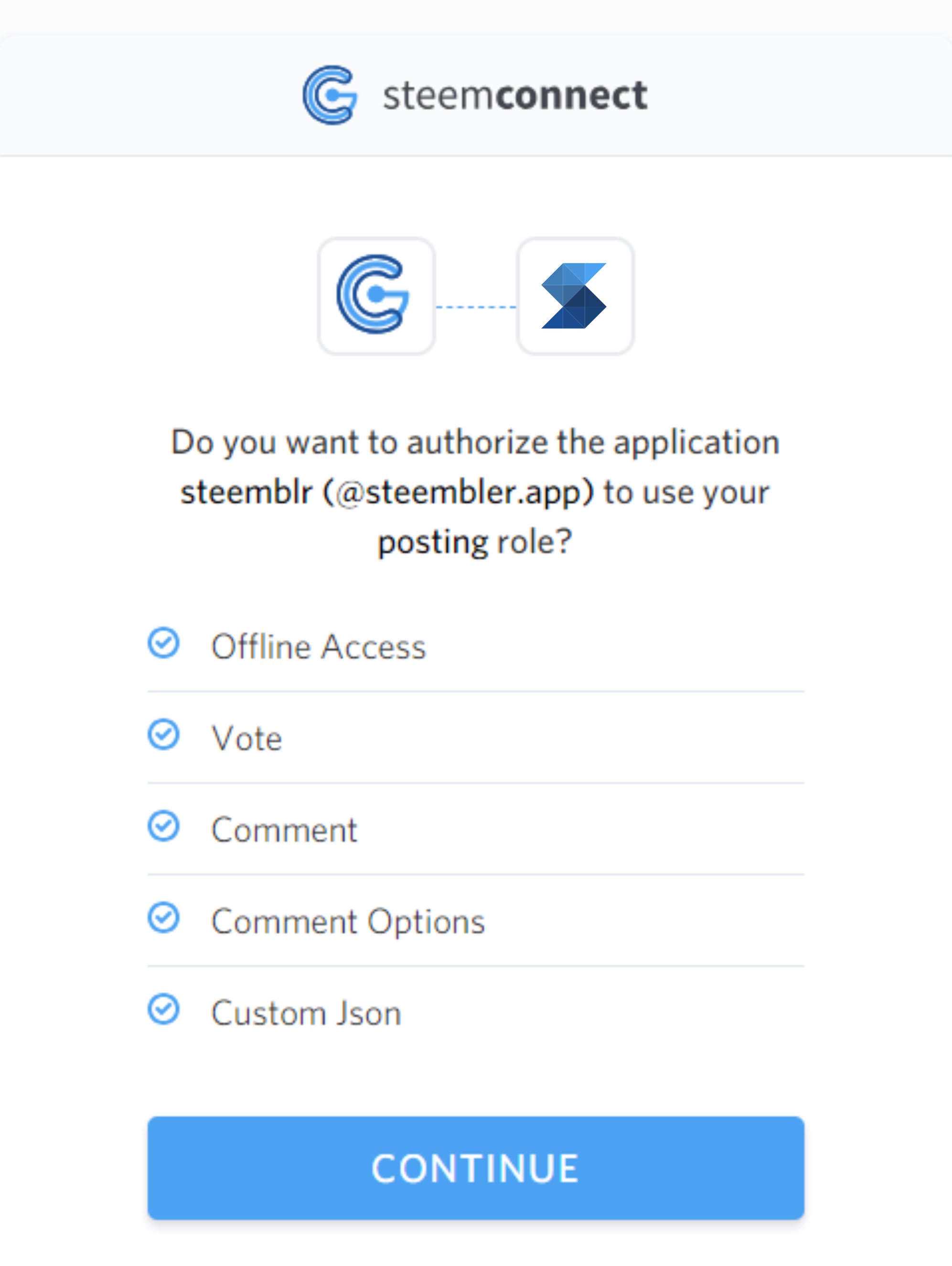Click the bold word posting
Viewport: 952px width, 1266px height.
coord(433,542)
